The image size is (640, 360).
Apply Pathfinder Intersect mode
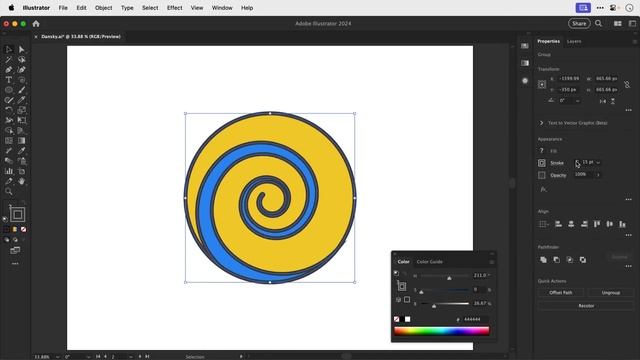point(569,260)
